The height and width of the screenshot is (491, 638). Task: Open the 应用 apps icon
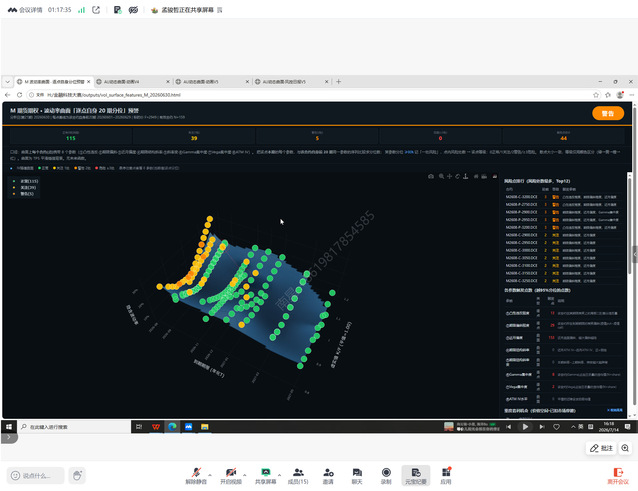446,476
